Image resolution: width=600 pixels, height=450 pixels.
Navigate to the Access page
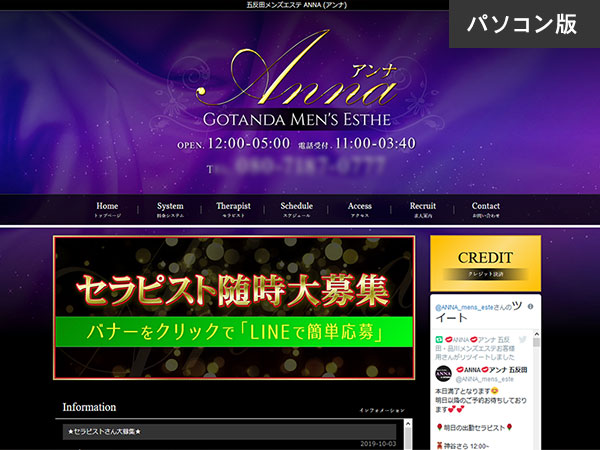coord(359,210)
